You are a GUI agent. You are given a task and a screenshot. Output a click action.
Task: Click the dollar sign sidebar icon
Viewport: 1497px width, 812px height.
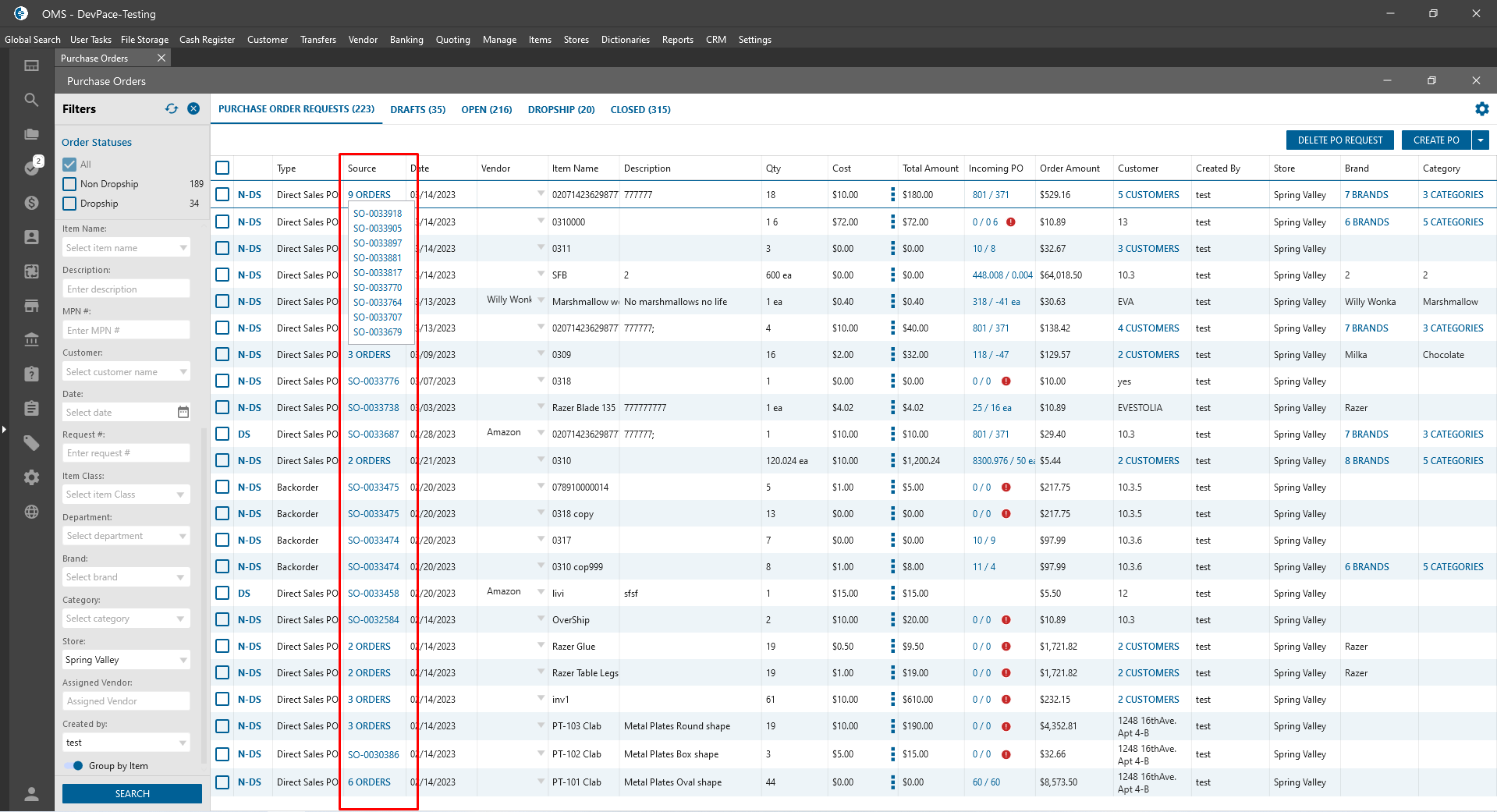[x=31, y=203]
